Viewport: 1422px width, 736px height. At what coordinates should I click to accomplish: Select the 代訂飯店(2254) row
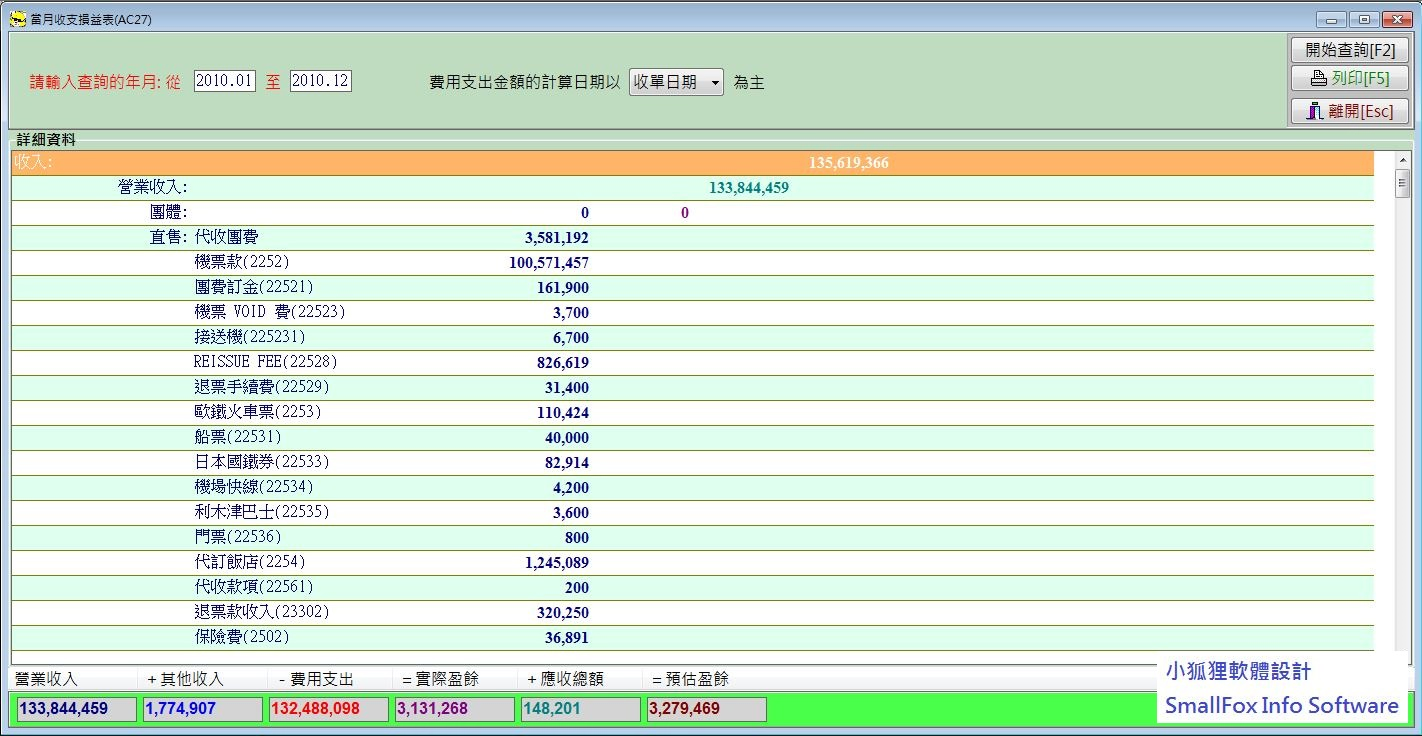click(x=692, y=563)
